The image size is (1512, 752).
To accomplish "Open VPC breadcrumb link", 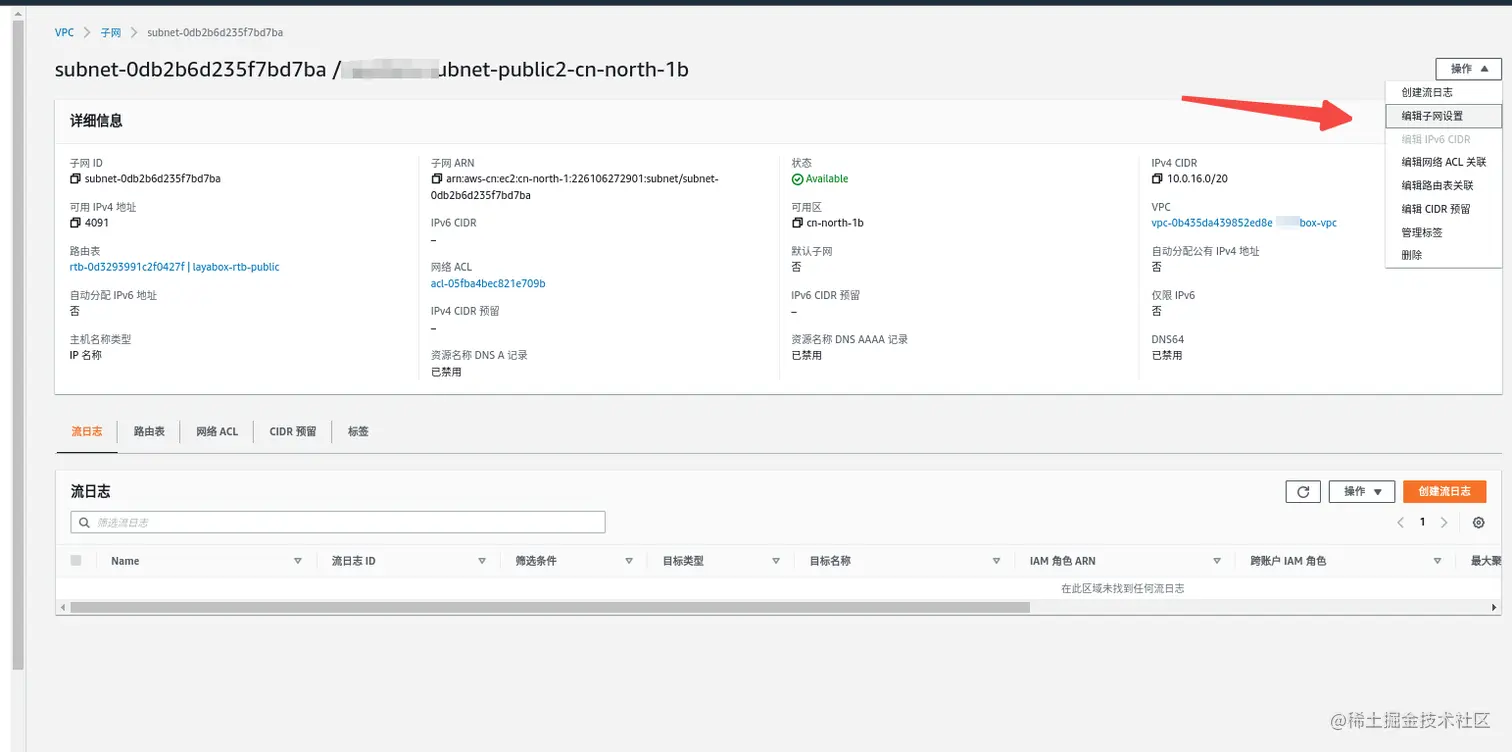I will 64,32.
